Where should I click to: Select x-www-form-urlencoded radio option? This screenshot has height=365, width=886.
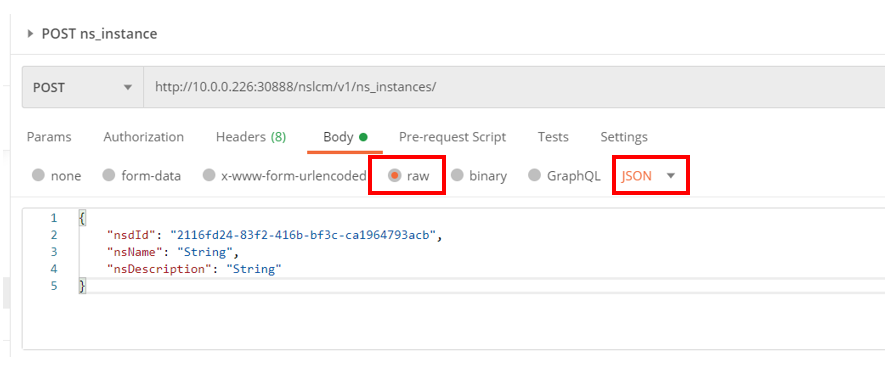209,176
